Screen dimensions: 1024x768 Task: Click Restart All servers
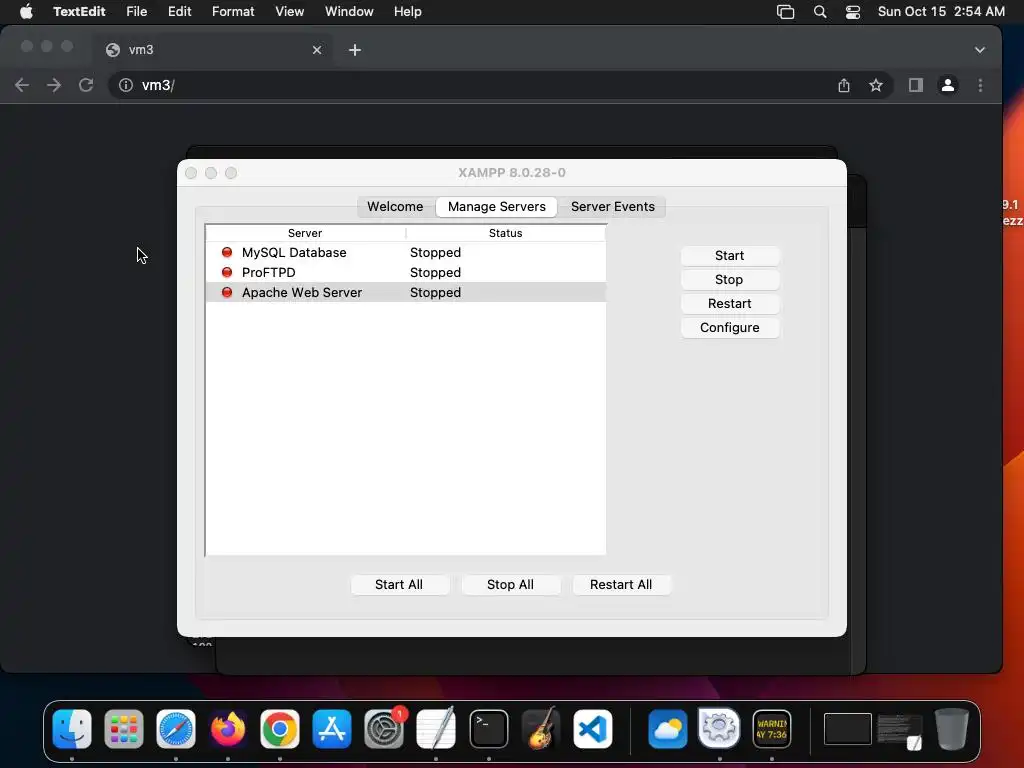click(621, 584)
